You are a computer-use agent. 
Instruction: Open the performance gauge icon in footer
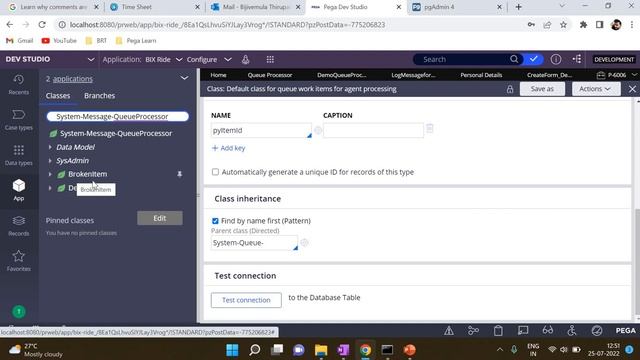pyautogui.click(x=597, y=331)
